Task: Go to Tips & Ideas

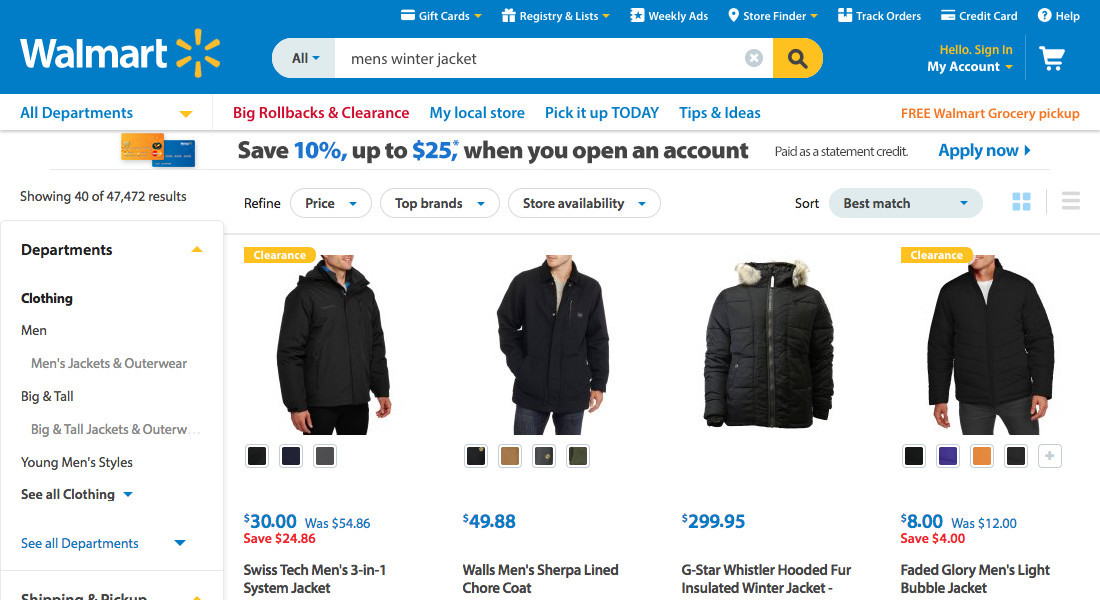Action: click(720, 113)
